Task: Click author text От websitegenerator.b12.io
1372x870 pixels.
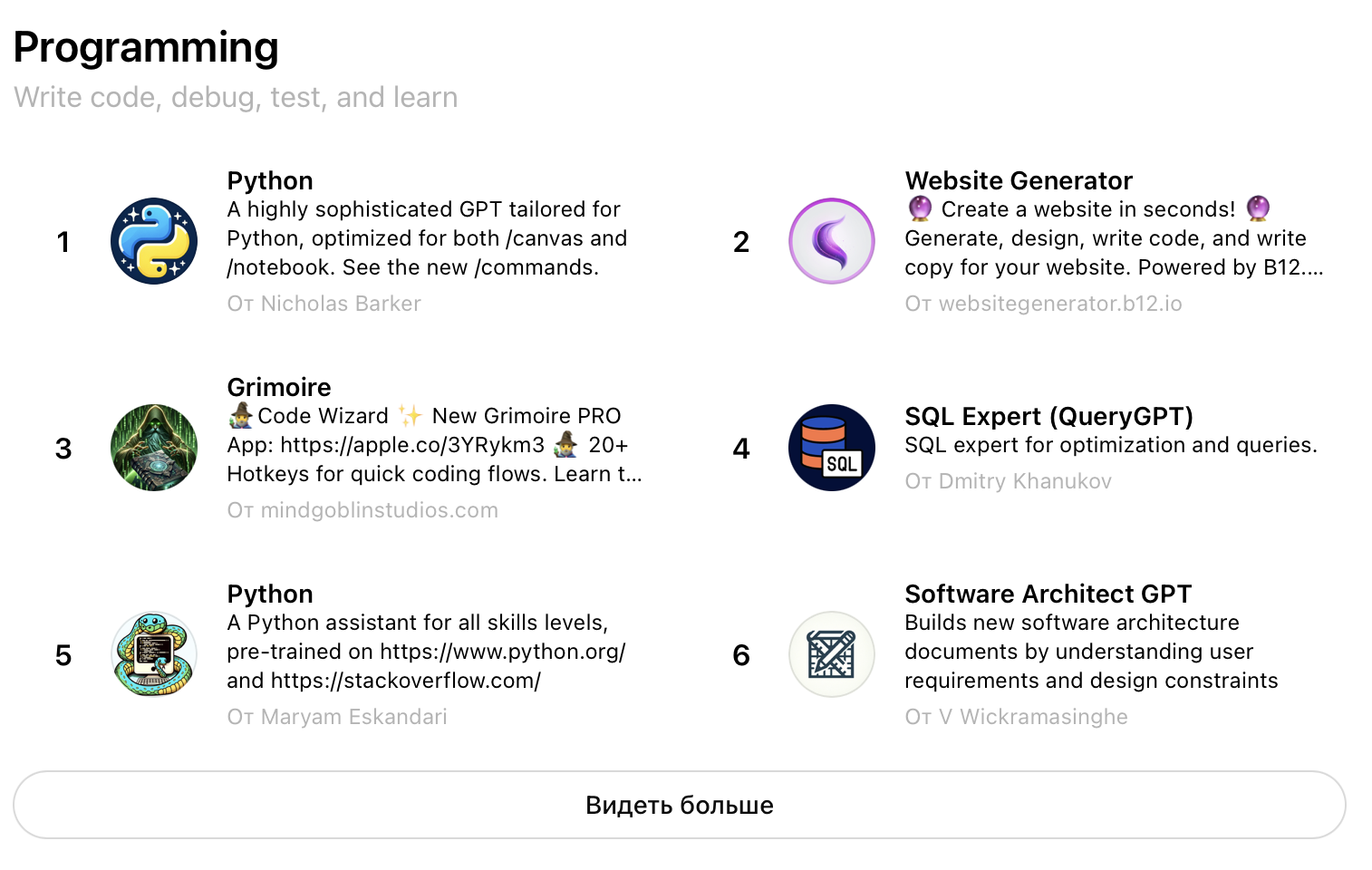Action: coord(1043,304)
